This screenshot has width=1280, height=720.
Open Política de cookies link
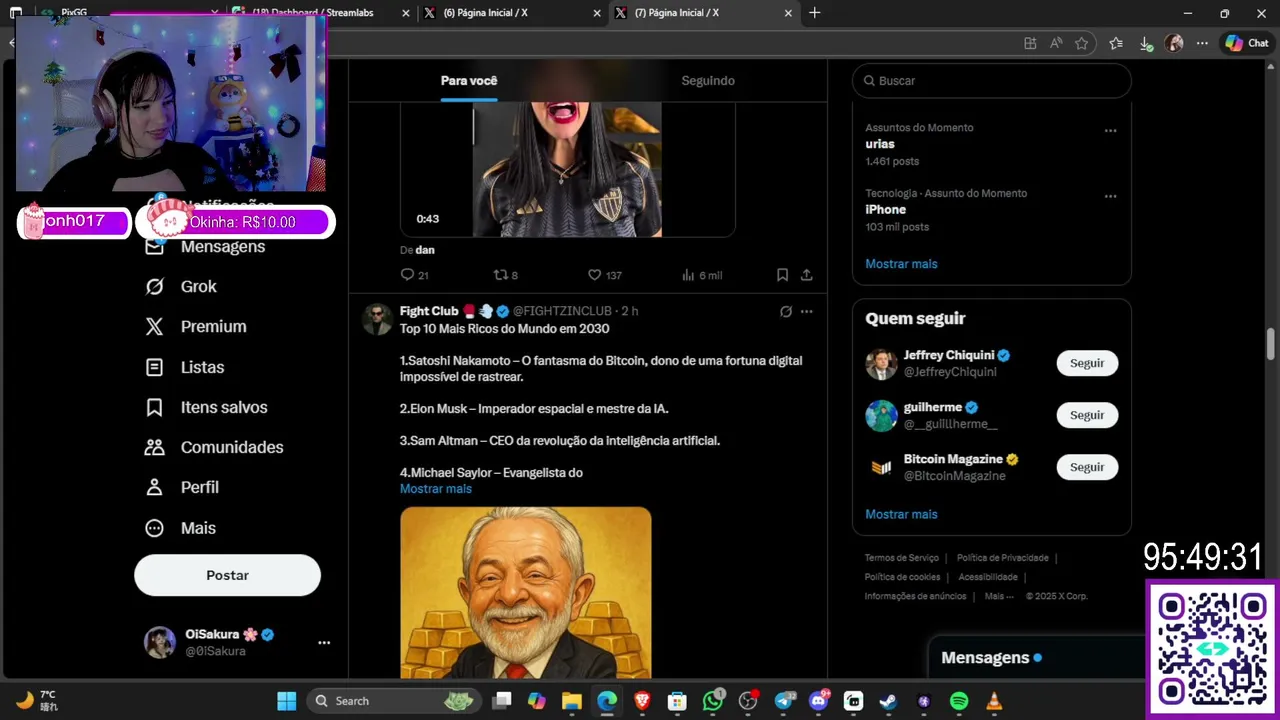pos(902,577)
